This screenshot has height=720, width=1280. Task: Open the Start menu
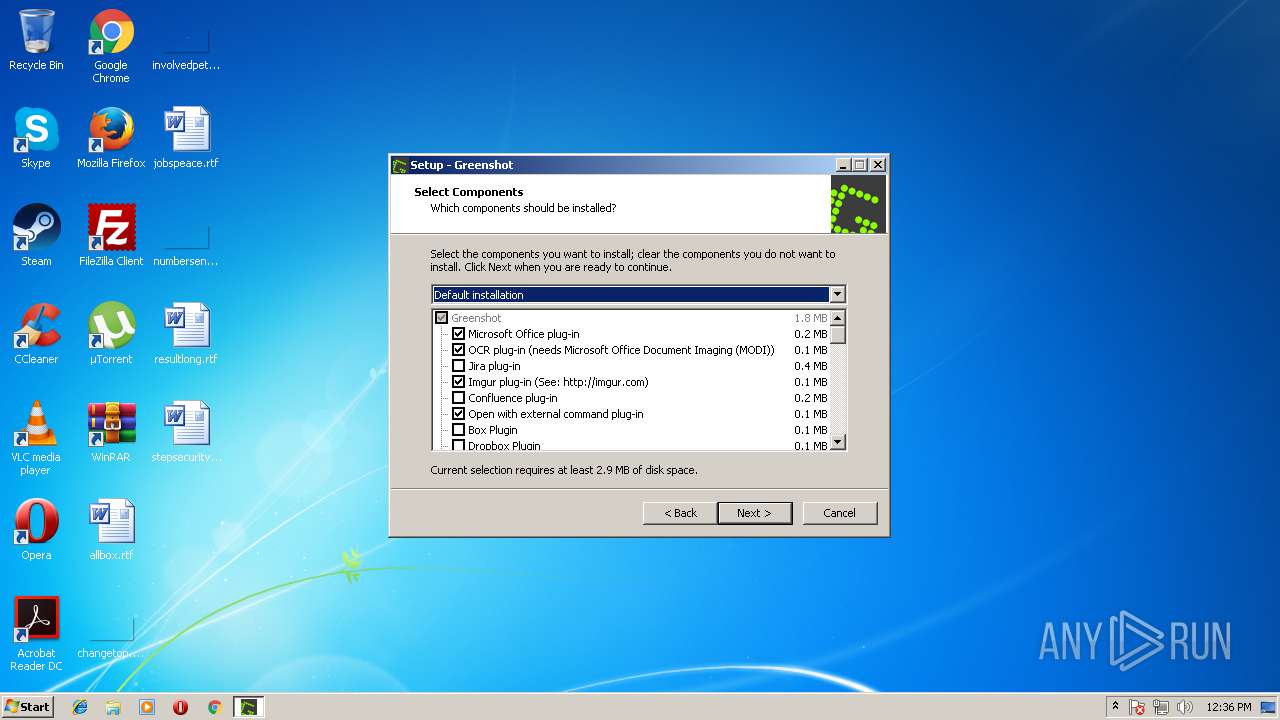click(28, 707)
